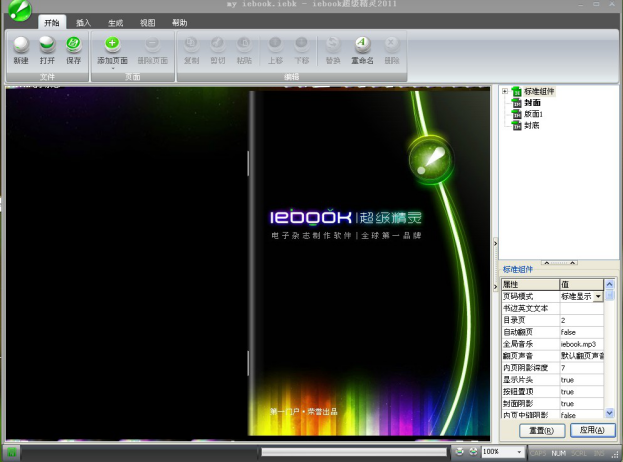Select 版面1 in the page tree
This screenshot has height=462, width=623.
(x=533, y=114)
